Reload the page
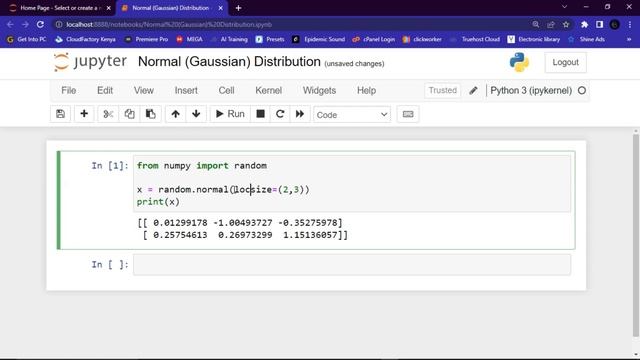The image size is (640, 360). click(x=40, y=24)
